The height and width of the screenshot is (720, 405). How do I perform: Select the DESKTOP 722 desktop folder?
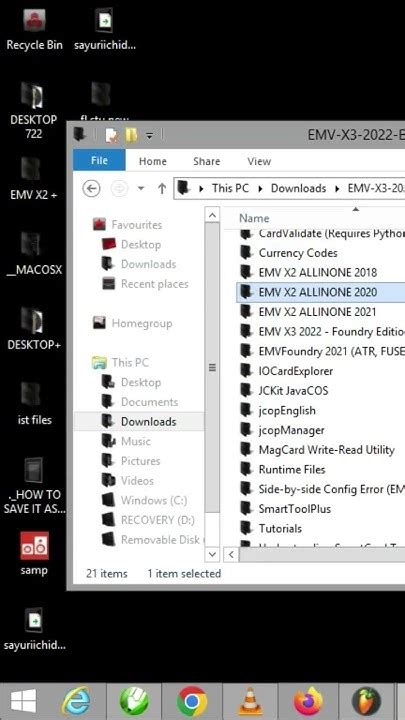pos(33,110)
